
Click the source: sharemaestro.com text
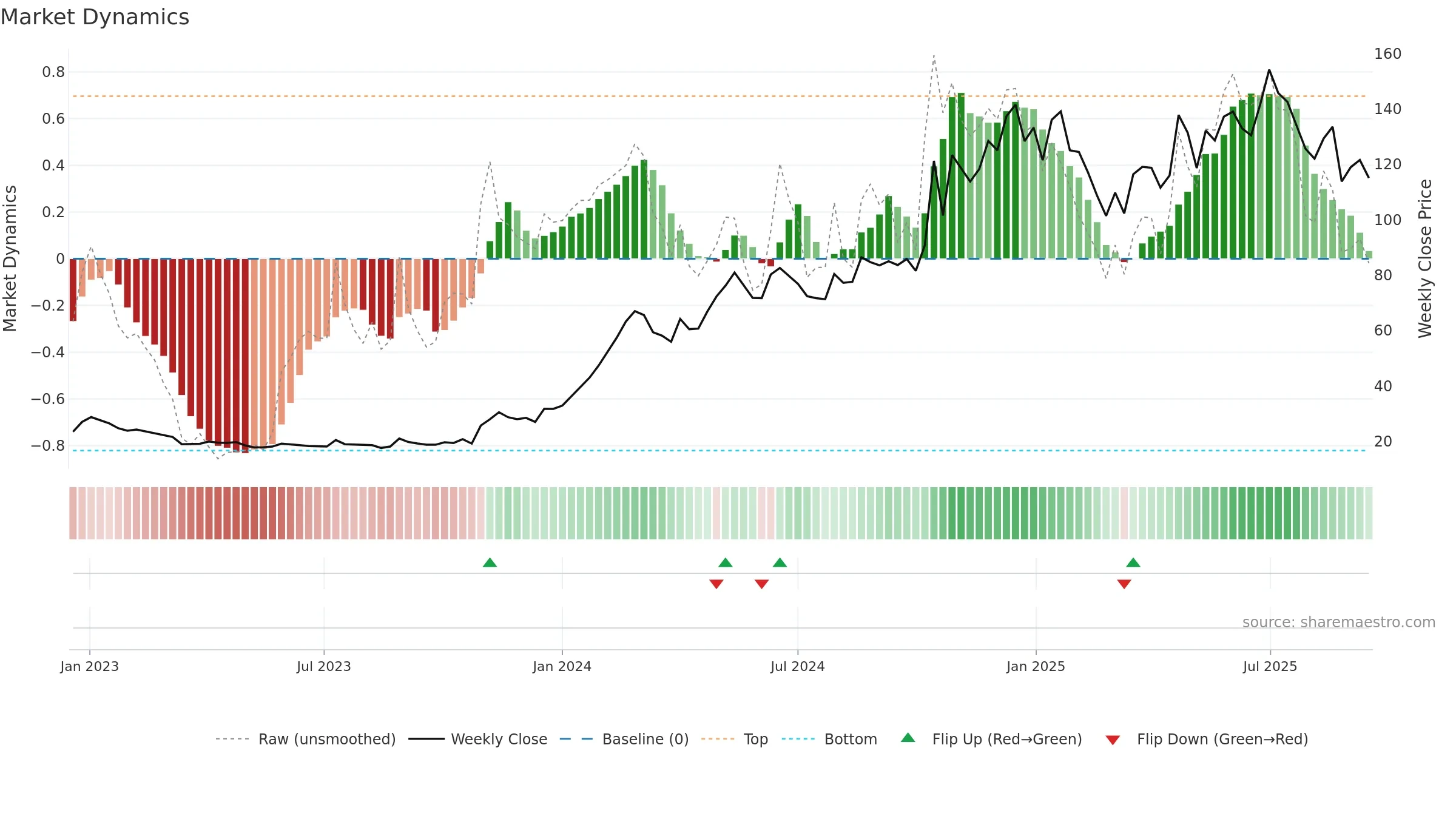[1338, 622]
